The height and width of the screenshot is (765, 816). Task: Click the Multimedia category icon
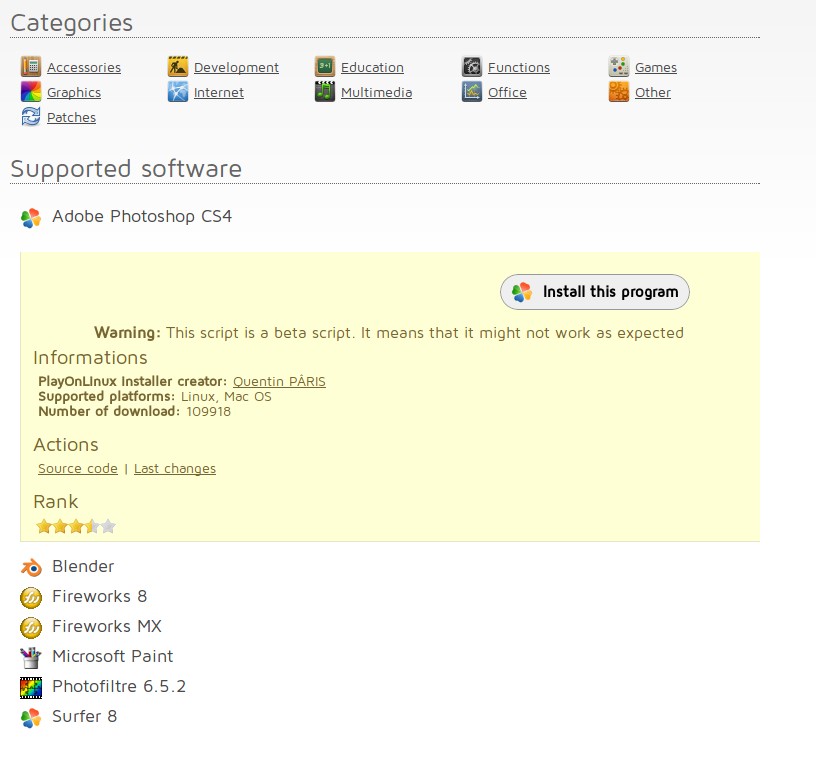point(325,92)
